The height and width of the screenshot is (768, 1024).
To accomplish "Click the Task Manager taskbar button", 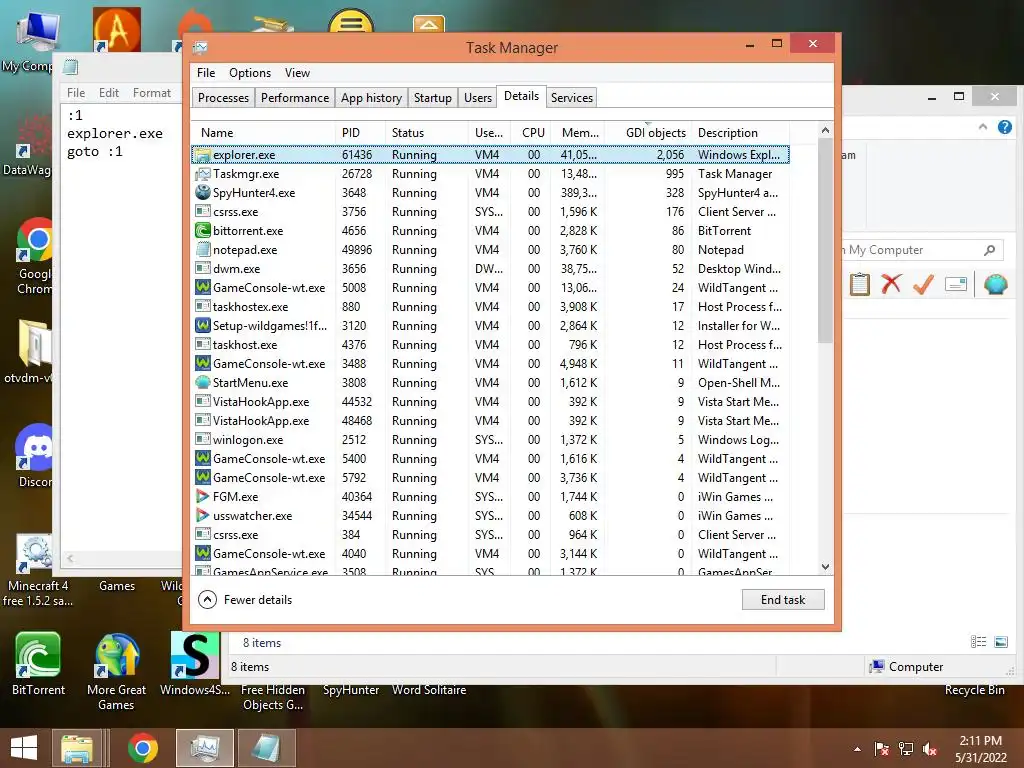I will (204, 748).
